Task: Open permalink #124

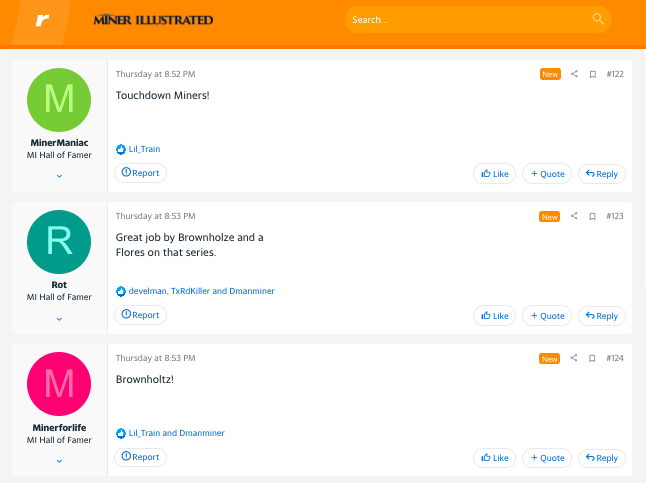Action: click(x=615, y=358)
